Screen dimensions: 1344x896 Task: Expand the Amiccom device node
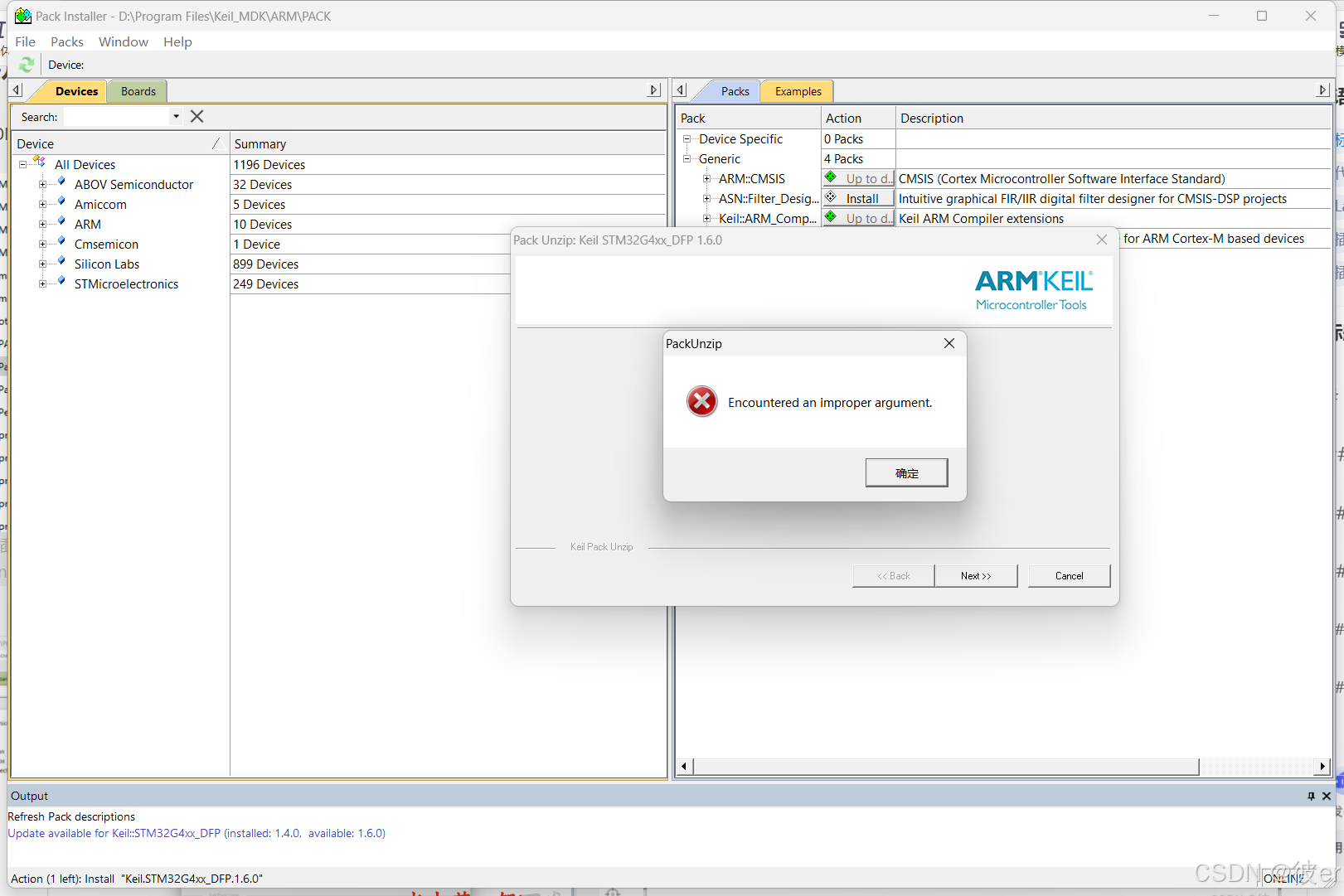point(43,205)
